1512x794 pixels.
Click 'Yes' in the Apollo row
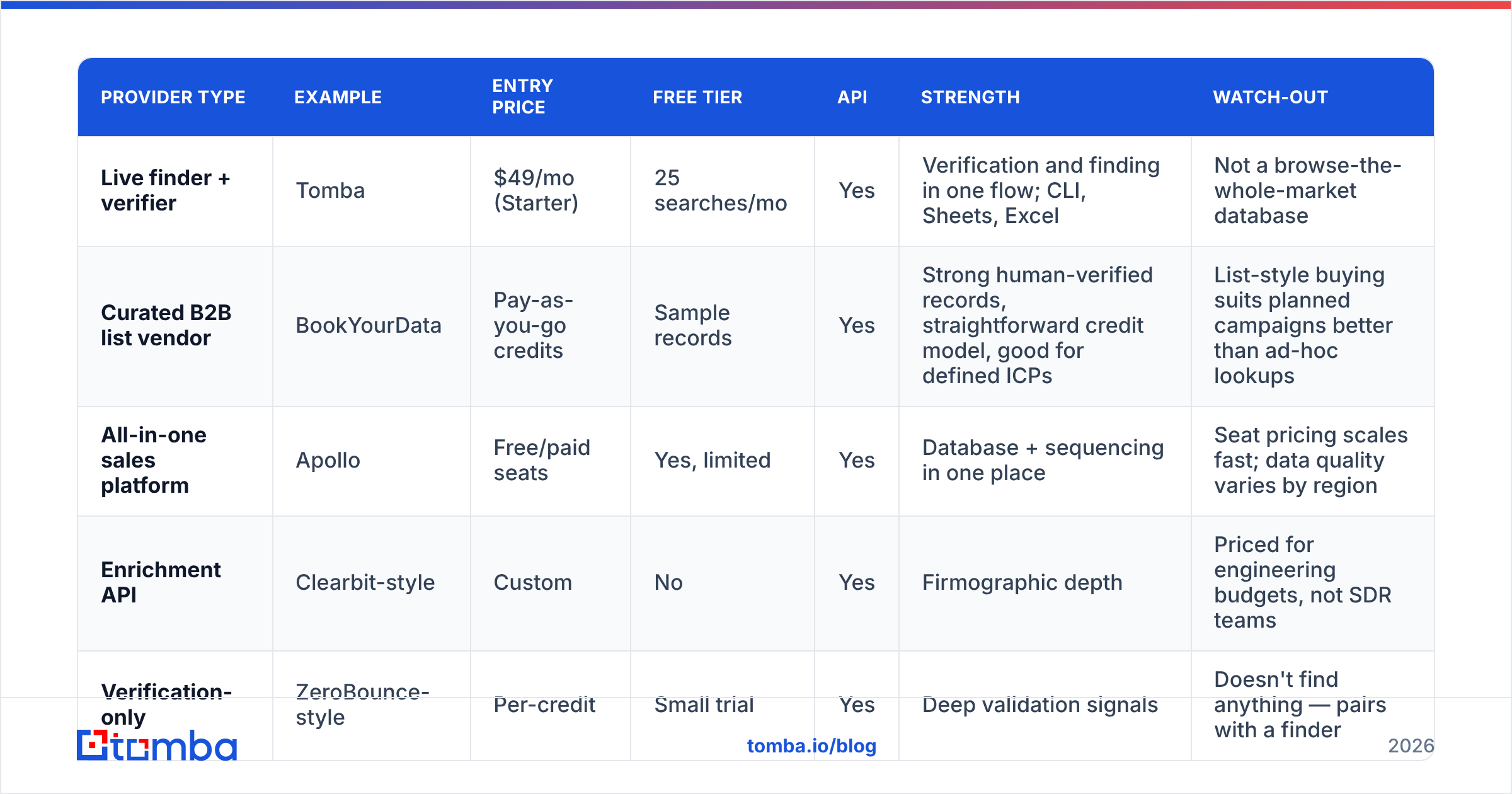click(857, 461)
